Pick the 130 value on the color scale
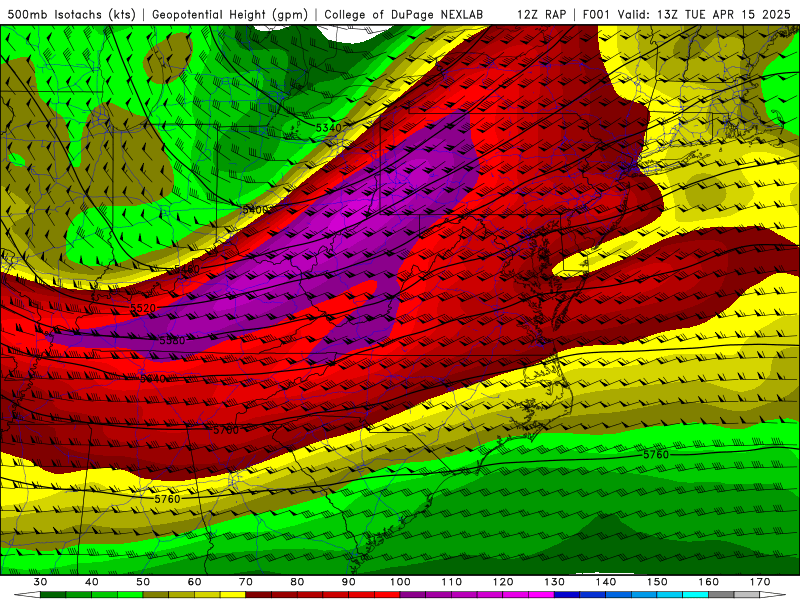 coord(555,582)
